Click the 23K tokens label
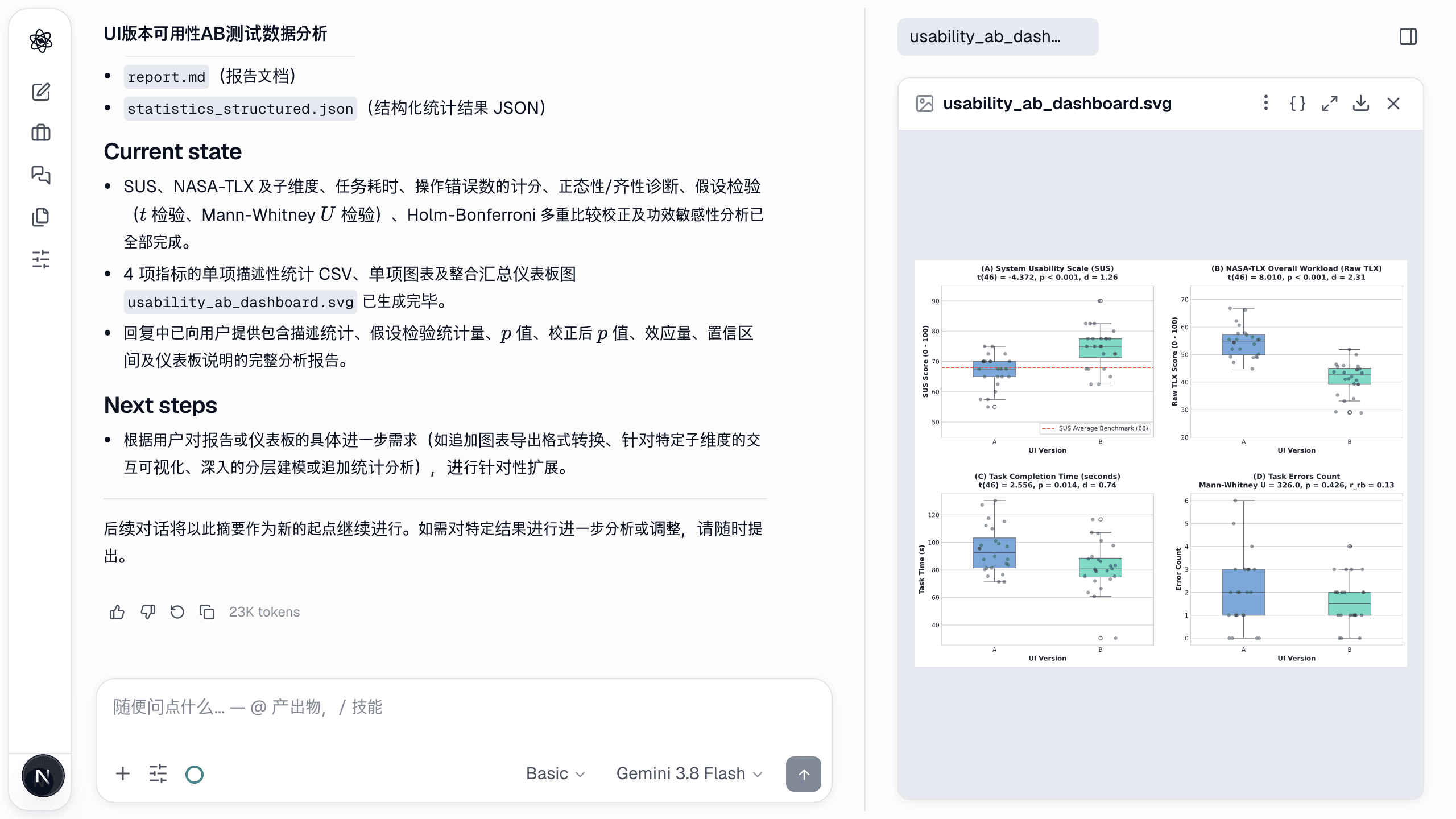1456x819 pixels. [264, 612]
